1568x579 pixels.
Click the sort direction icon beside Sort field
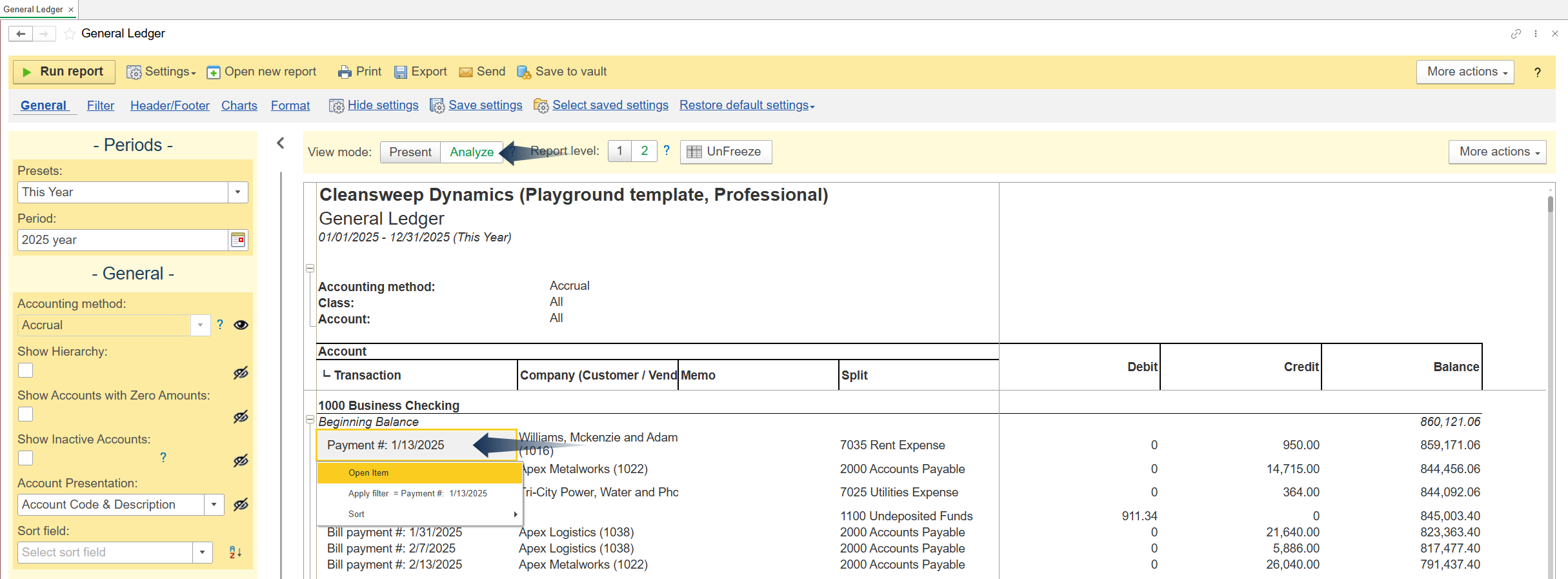(236, 553)
